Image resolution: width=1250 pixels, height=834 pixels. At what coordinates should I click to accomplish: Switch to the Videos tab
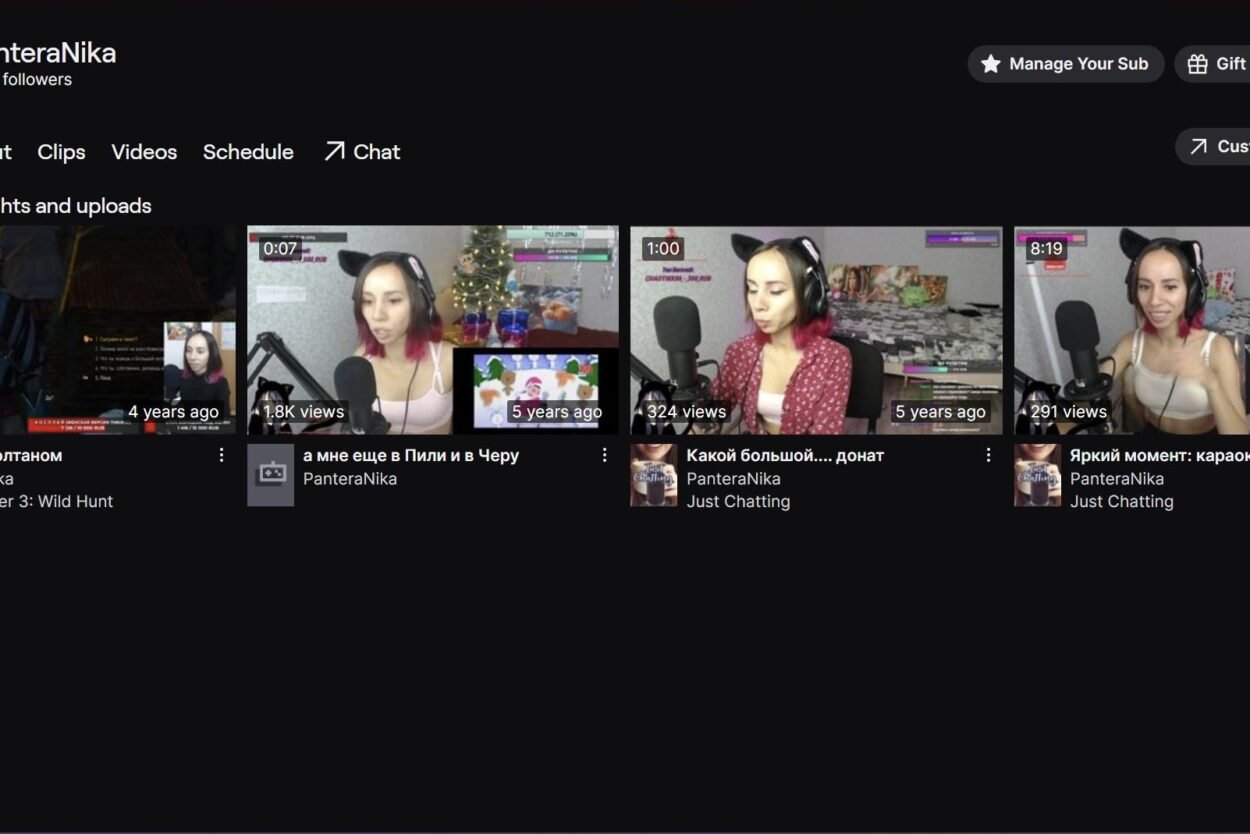pyautogui.click(x=144, y=152)
